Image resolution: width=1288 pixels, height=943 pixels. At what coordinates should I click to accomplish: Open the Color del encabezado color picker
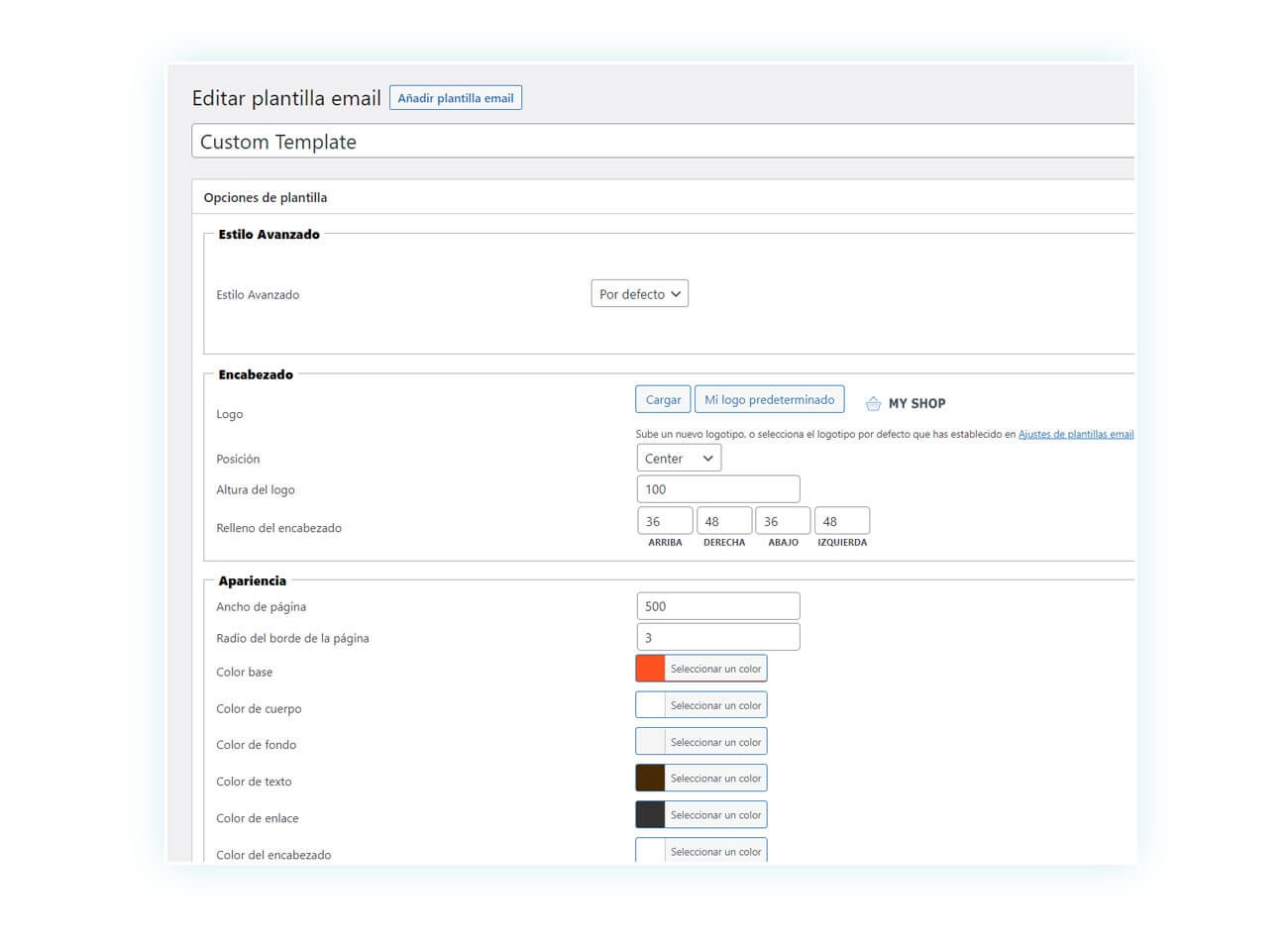701,851
